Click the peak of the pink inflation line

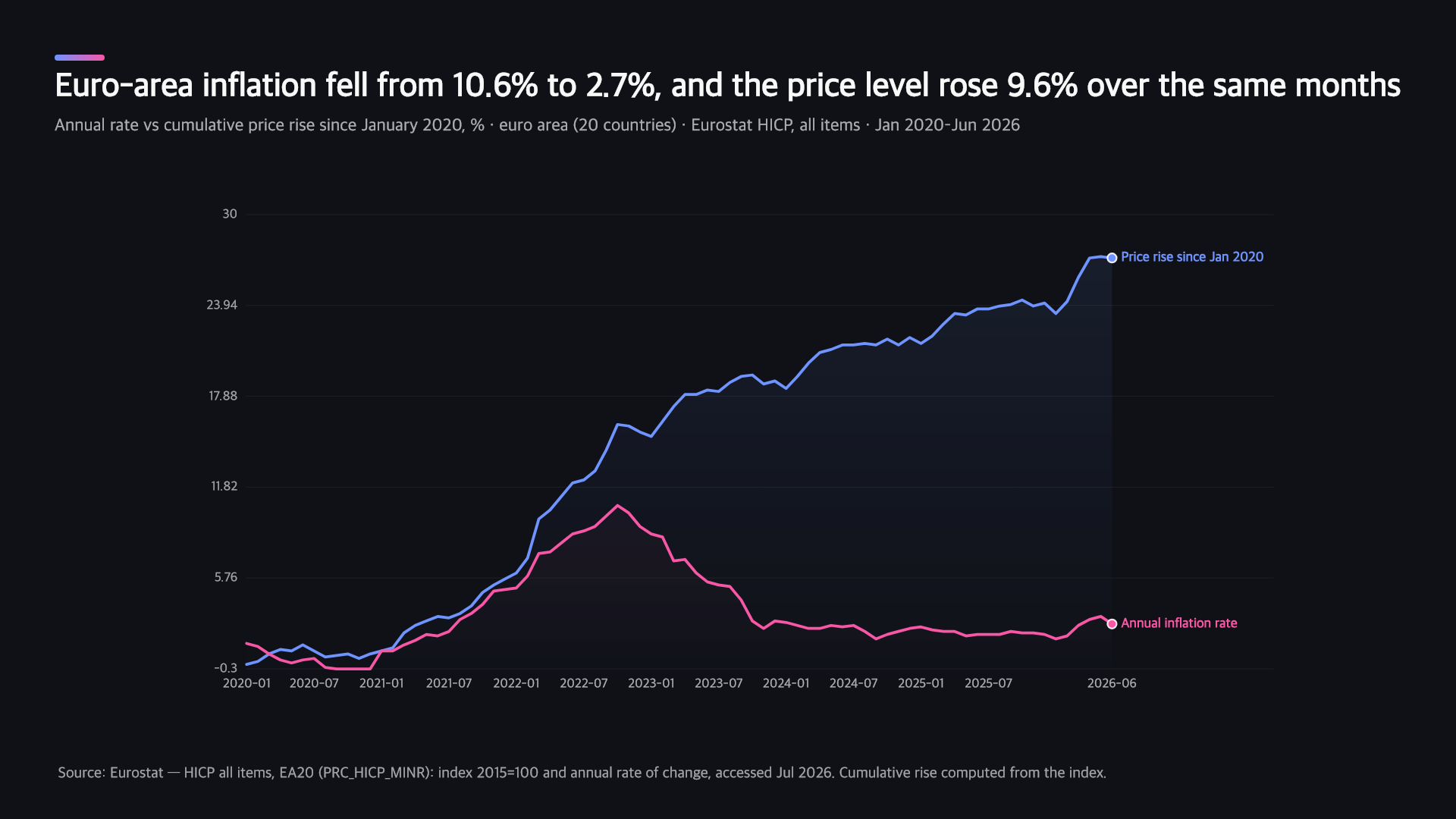coord(618,505)
